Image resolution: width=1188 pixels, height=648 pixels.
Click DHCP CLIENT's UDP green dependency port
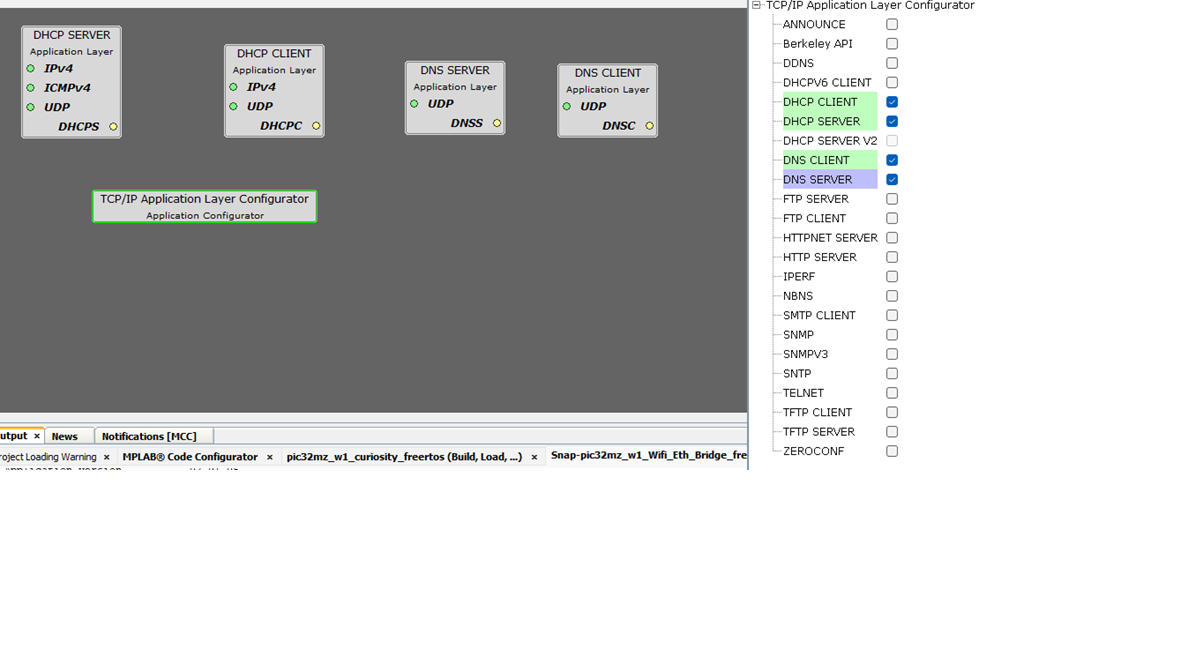coord(233,106)
